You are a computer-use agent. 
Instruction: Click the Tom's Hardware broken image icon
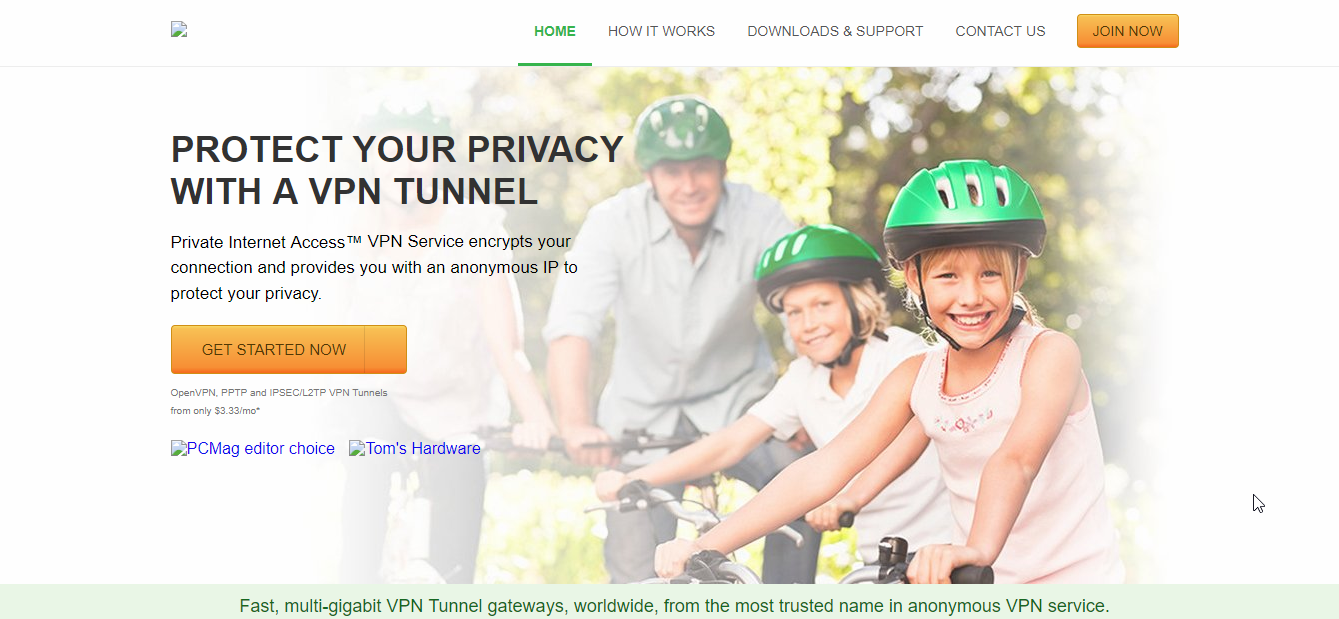pos(357,448)
